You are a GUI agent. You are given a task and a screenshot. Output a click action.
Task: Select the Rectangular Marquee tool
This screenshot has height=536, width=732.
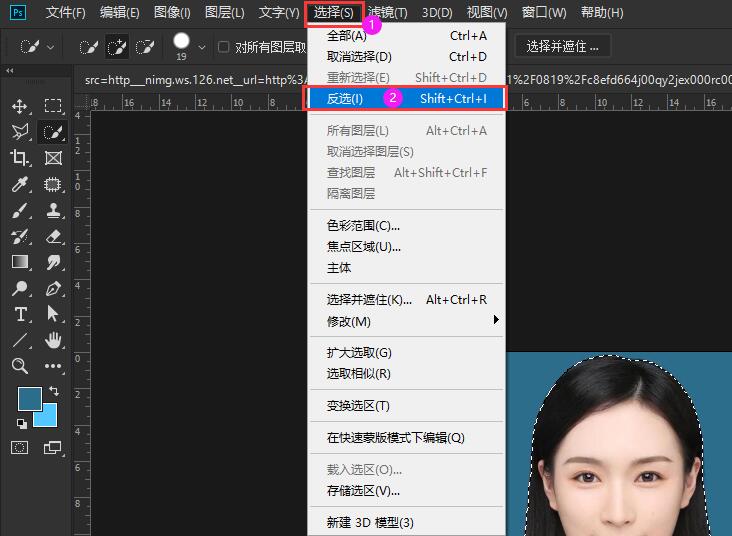click(53, 106)
